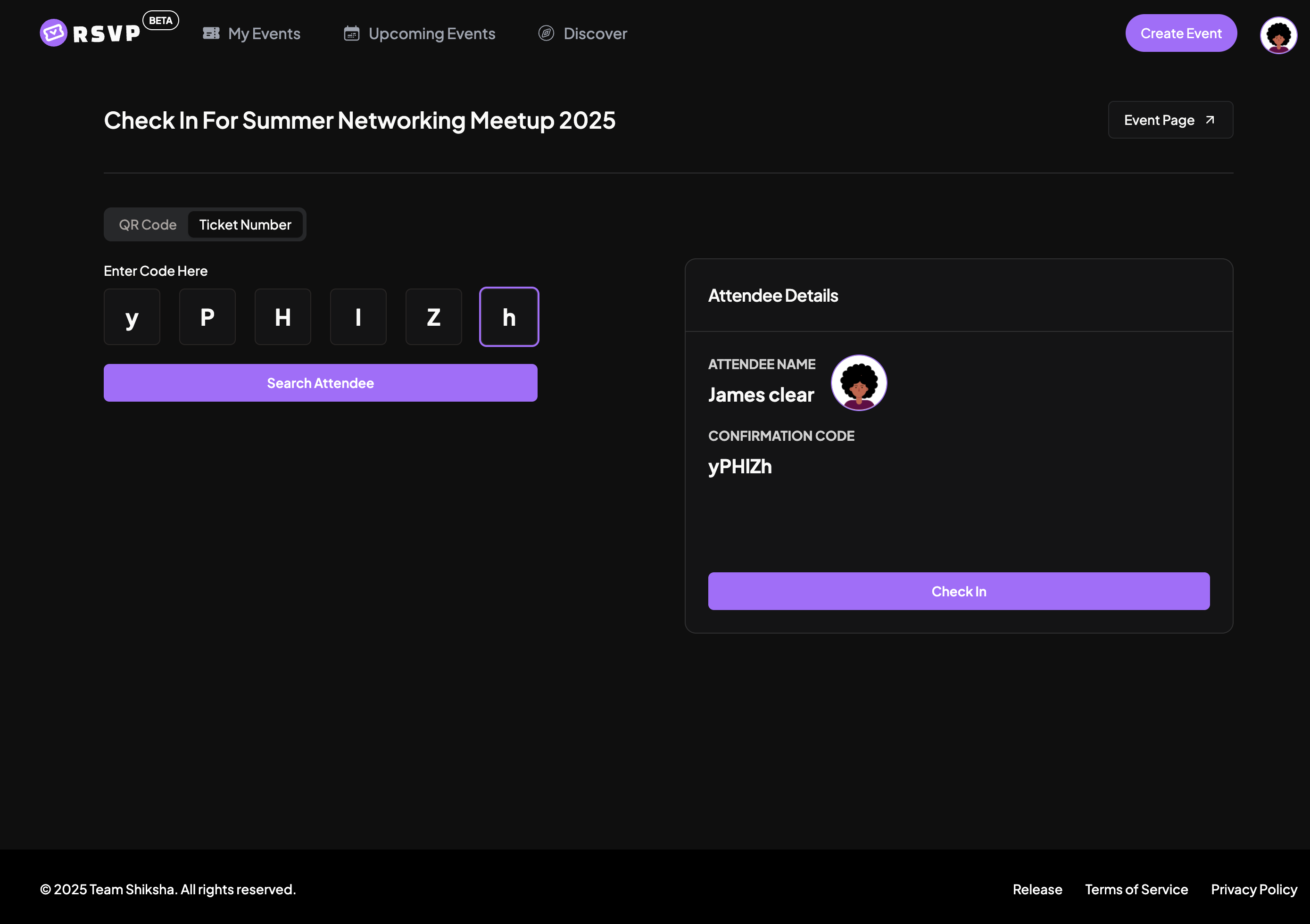Click the My Events ticket icon

click(210, 33)
